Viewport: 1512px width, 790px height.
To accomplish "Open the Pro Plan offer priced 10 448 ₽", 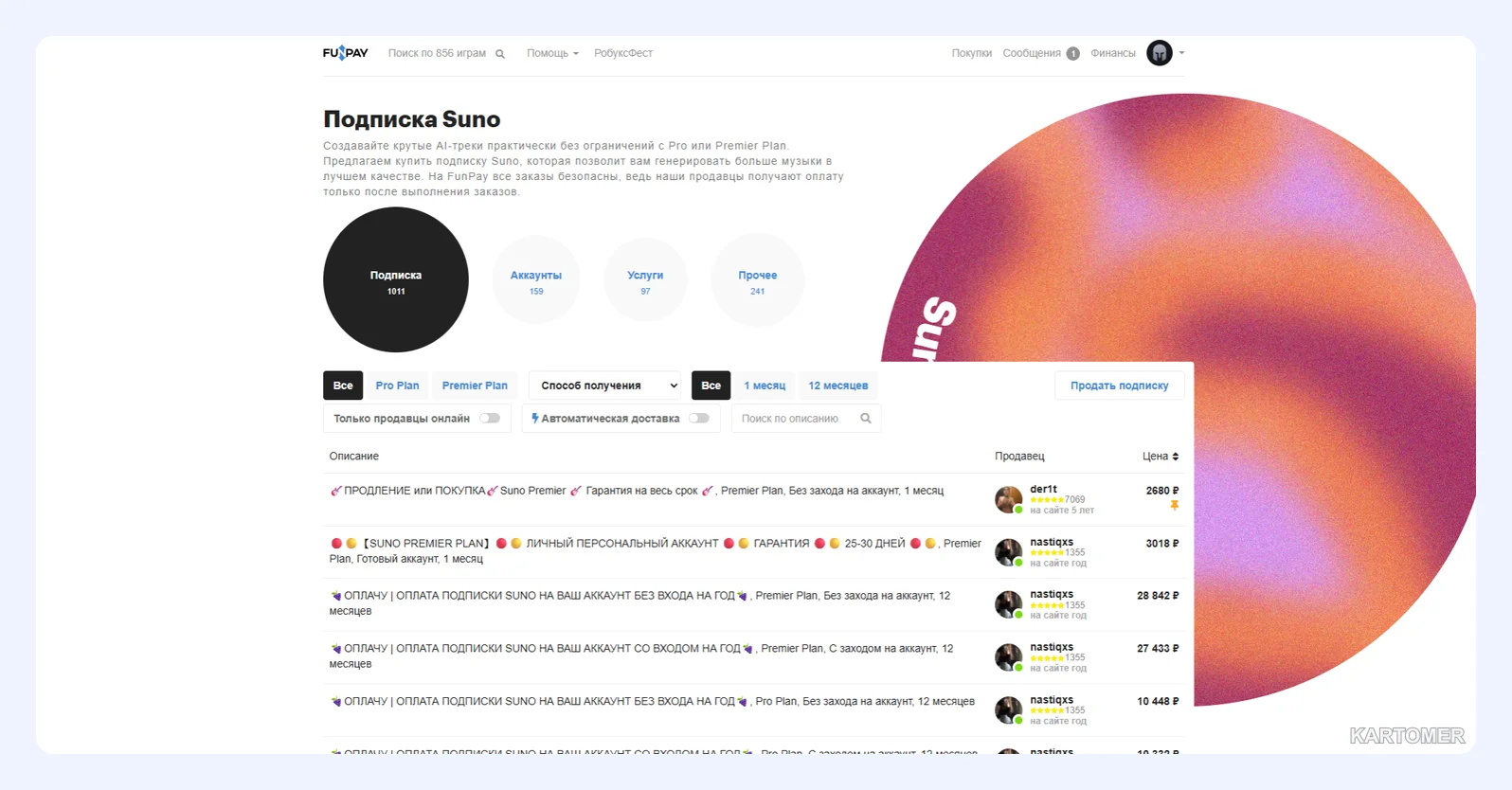I will pyautogui.click(x=652, y=702).
